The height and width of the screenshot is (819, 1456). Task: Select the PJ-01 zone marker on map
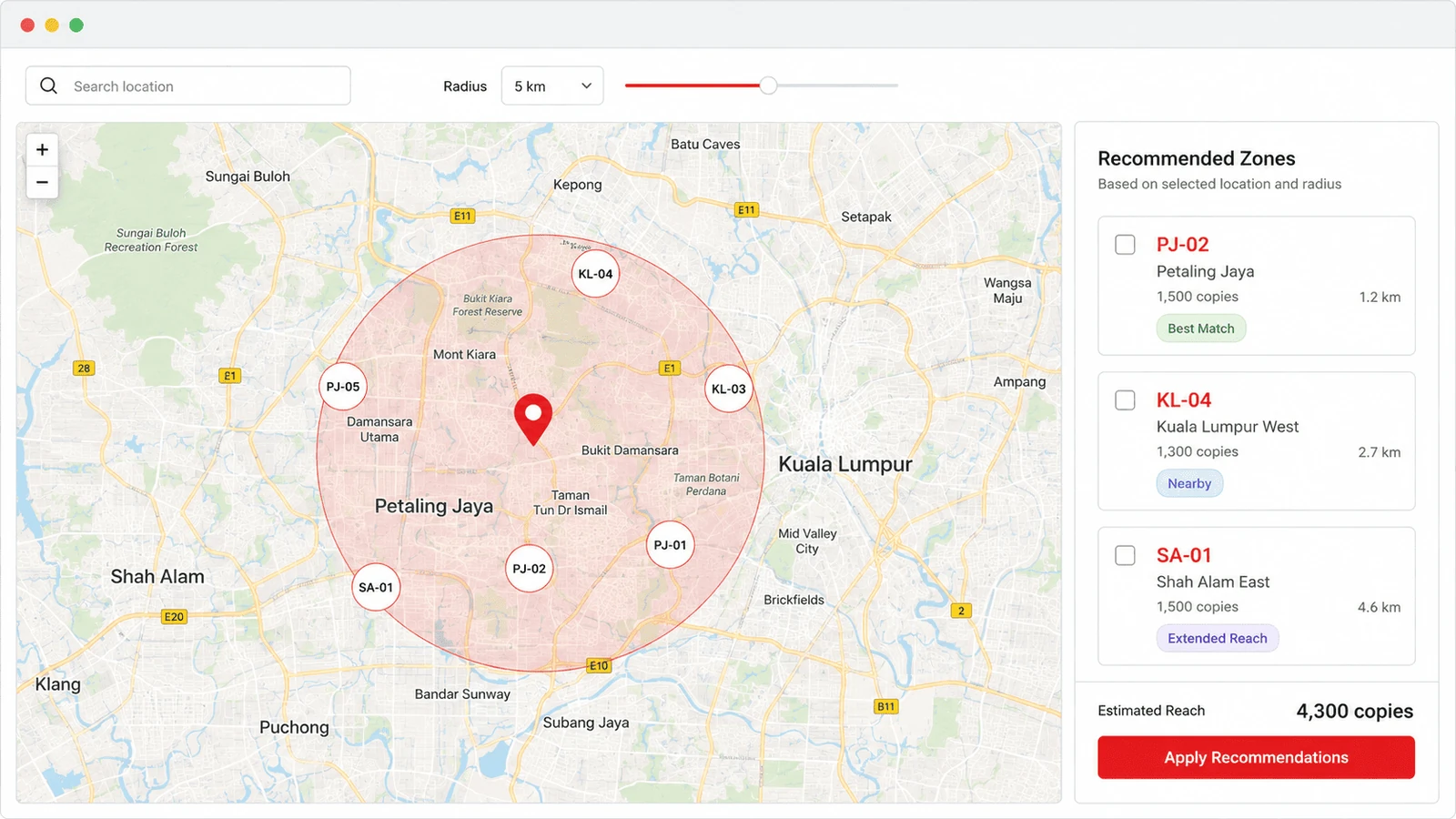tap(670, 545)
